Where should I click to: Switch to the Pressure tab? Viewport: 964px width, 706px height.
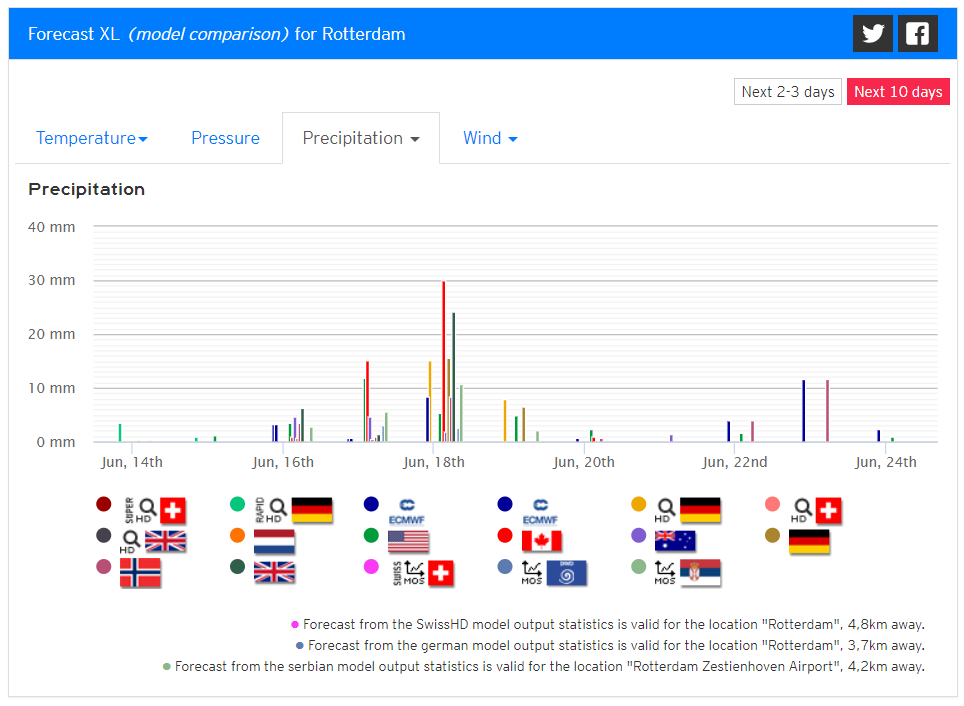[225, 138]
